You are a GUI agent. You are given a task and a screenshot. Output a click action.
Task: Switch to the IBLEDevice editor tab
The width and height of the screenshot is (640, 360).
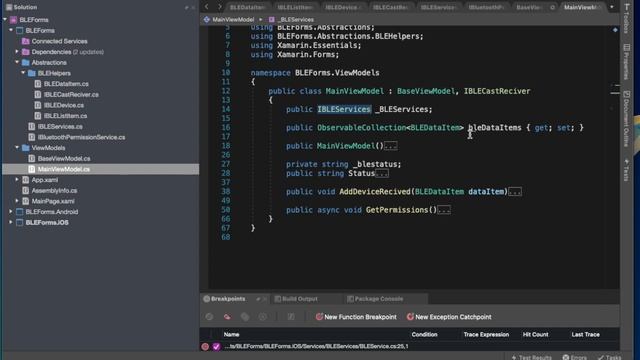(x=343, y=7)
